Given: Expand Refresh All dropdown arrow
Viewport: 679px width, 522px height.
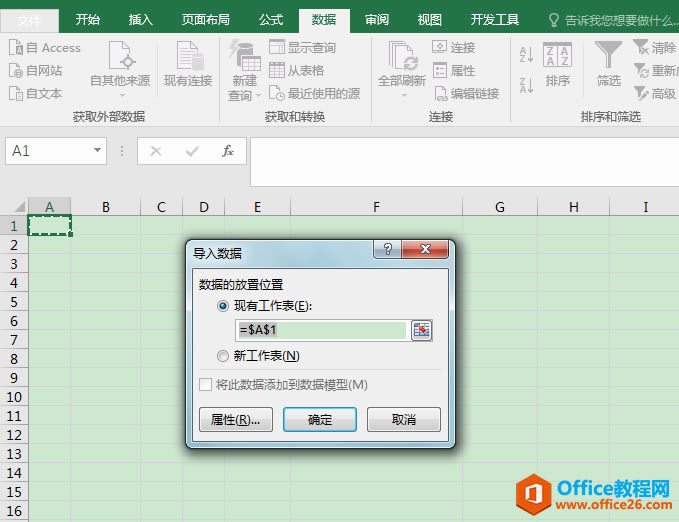Looking at the screenshot, I should (x=403, y=95).
